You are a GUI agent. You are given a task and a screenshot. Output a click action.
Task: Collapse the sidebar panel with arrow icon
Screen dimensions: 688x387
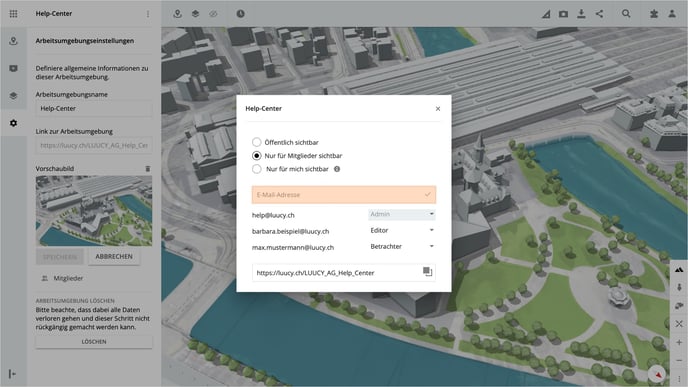click(x=12, y=374)
